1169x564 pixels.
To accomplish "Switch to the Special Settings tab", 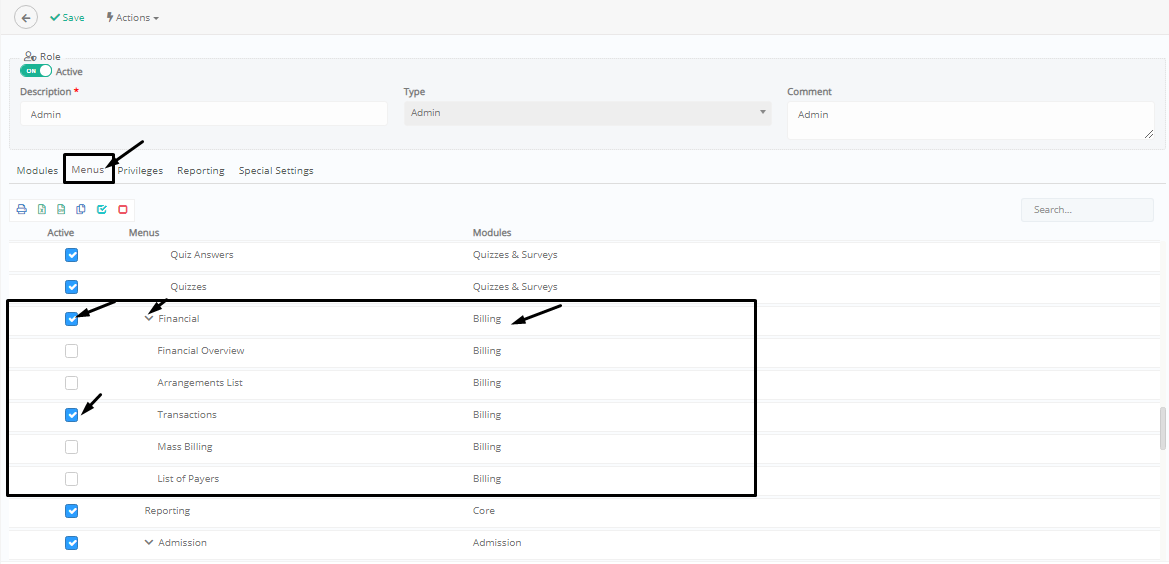I will click(276, 171).
